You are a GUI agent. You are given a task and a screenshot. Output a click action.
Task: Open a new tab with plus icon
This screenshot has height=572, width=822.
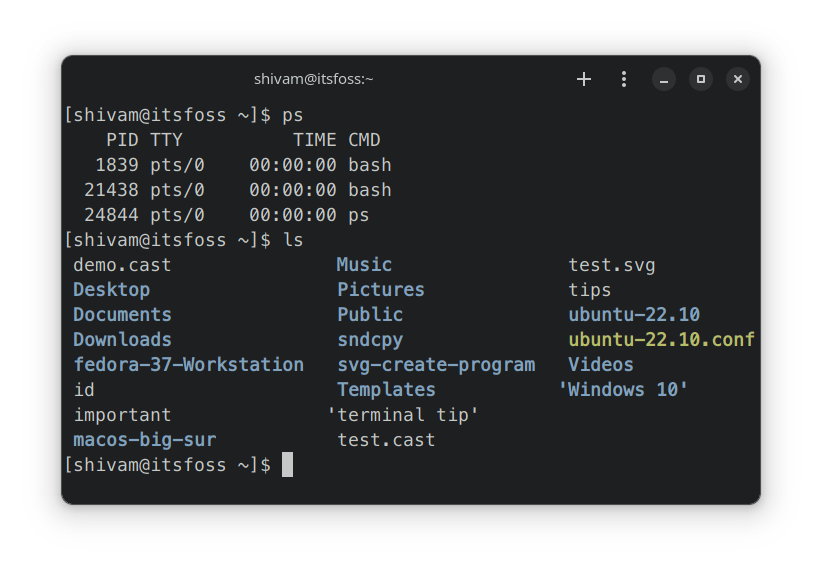584,79
